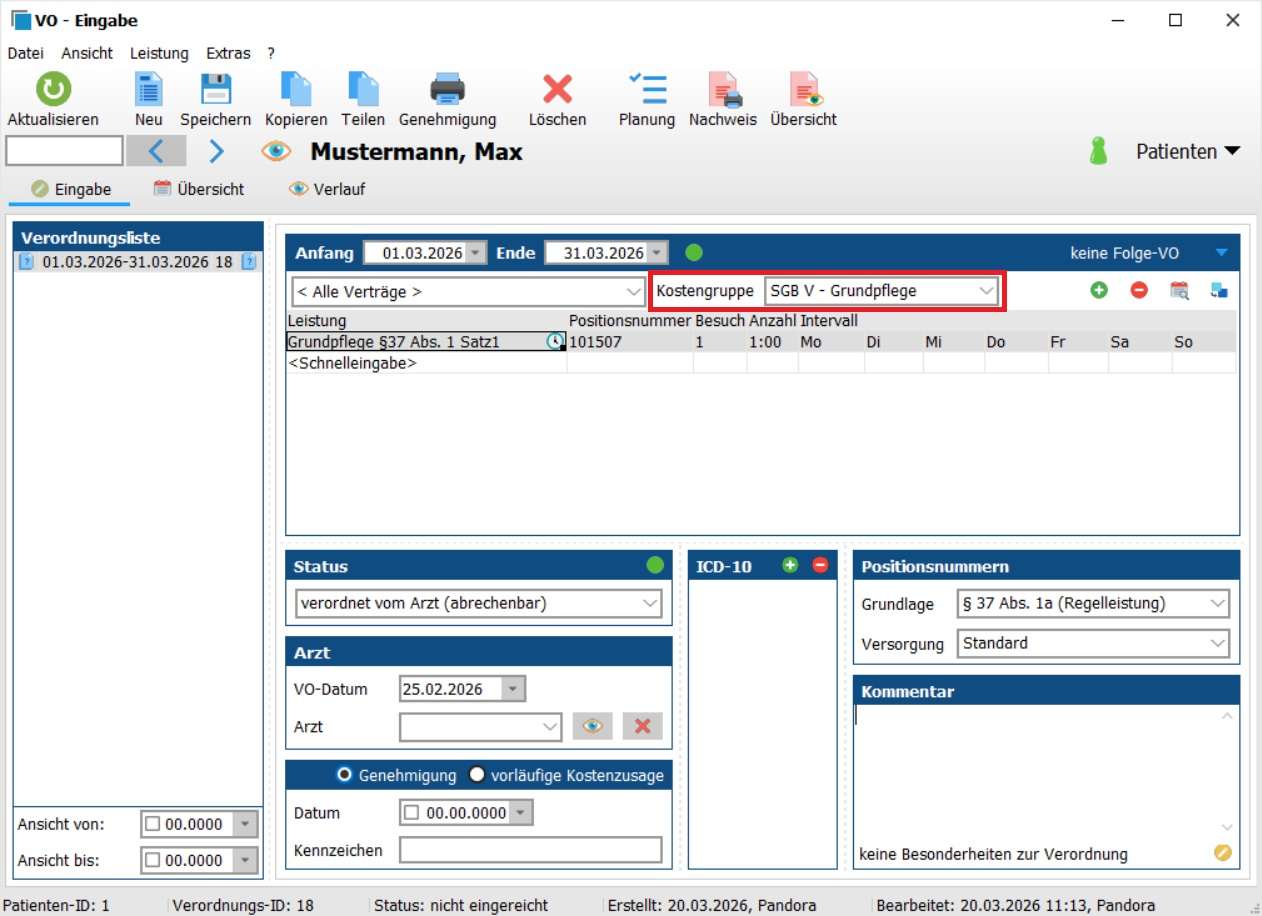Open the Kostengruppe dropdown
1262x916 pixels.
click(882, 291)
